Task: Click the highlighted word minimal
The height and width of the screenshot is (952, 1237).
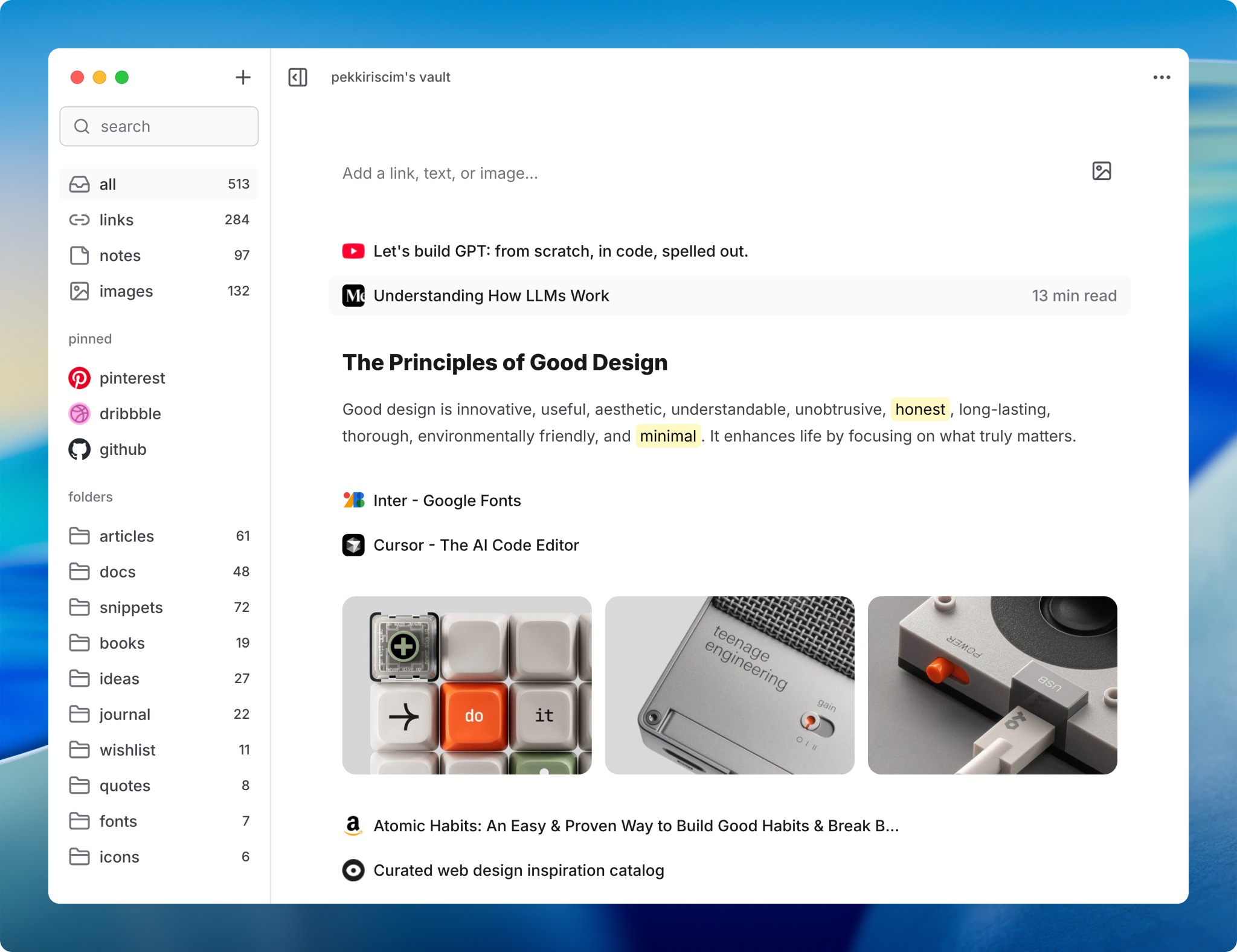Action: [x=667, y=436]
